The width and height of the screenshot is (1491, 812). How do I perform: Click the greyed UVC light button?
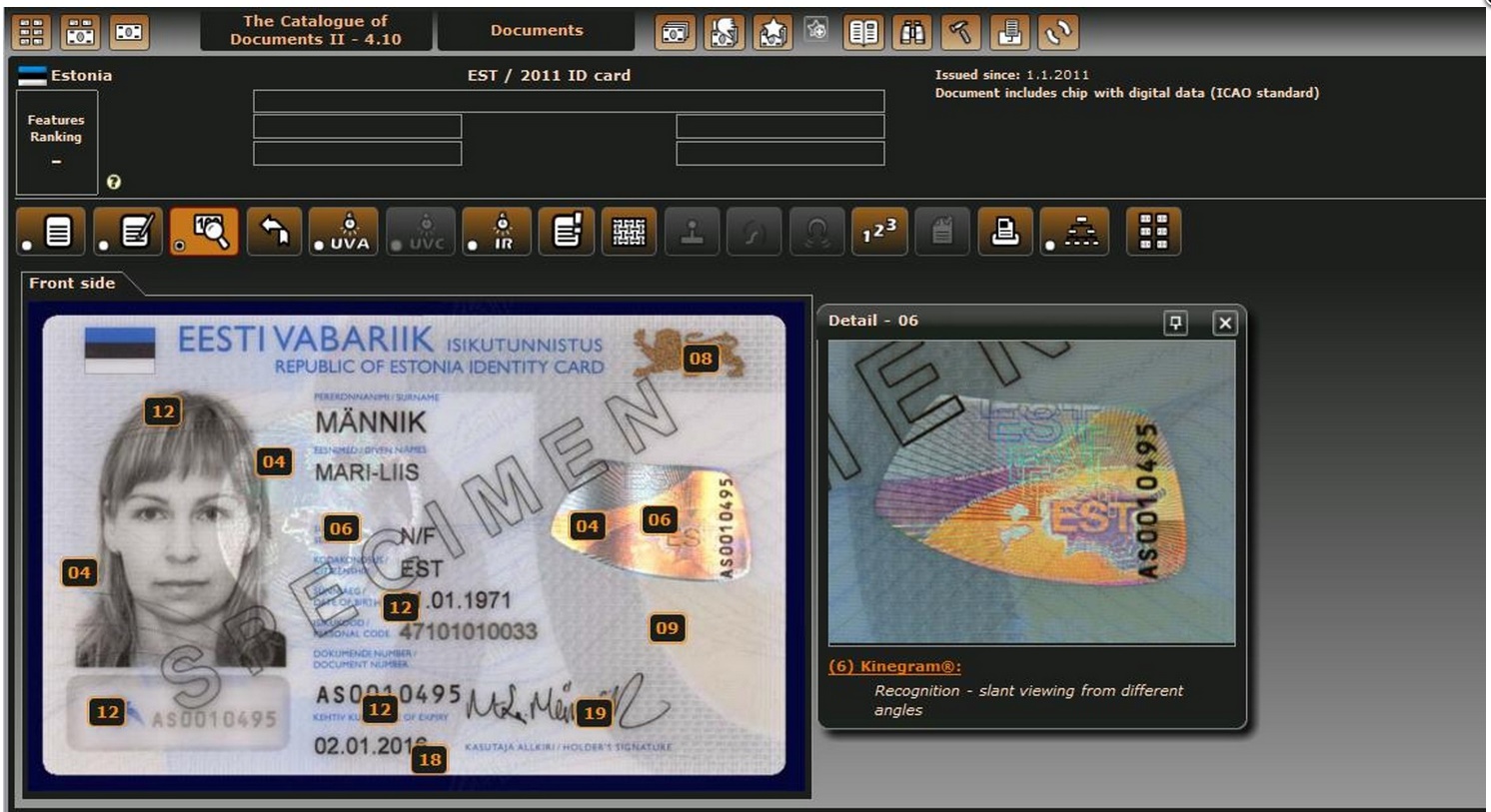(421, 232)
